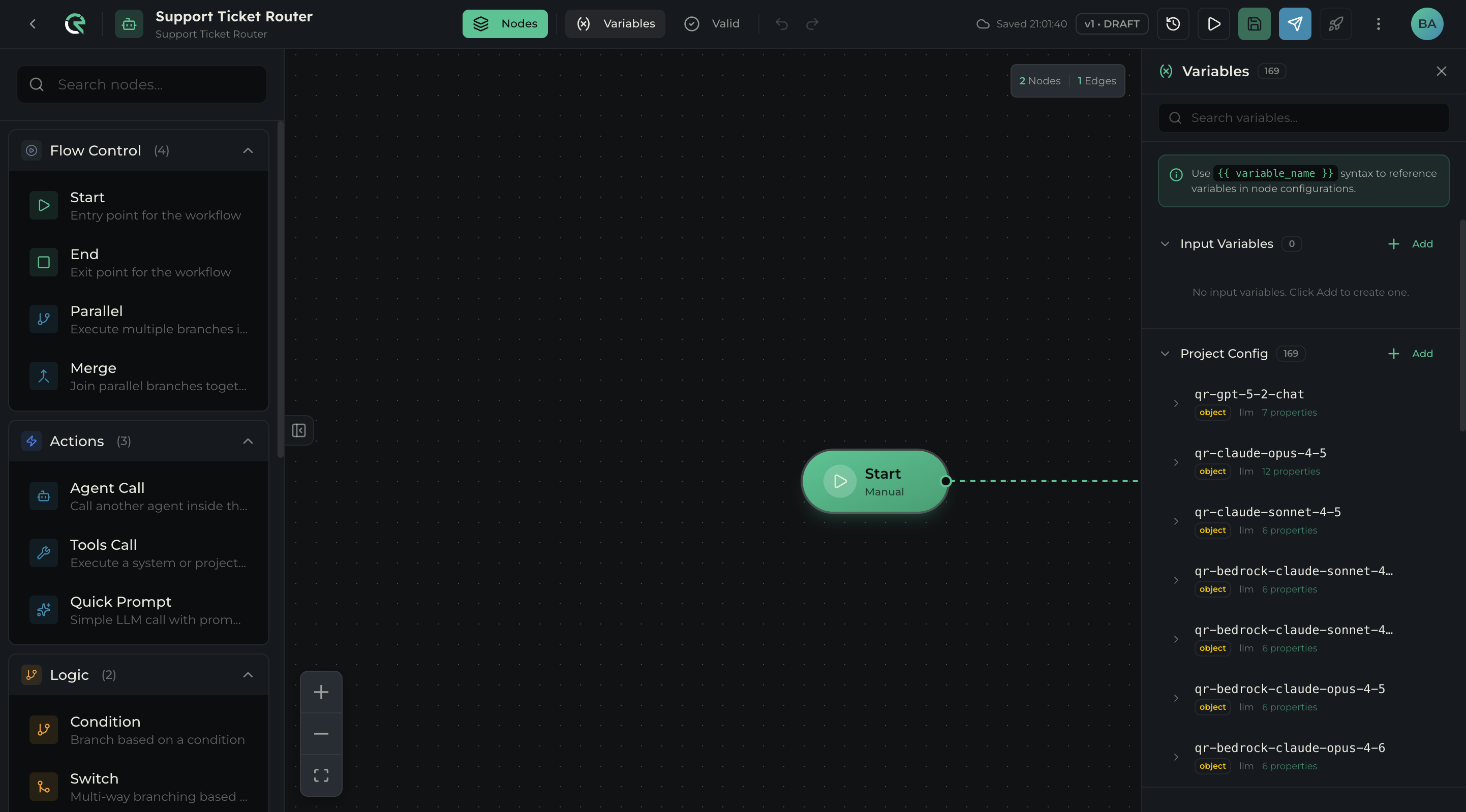
Task: Select the Agent Call node icon
Action: pyautogui.click(x=44, y=496)
